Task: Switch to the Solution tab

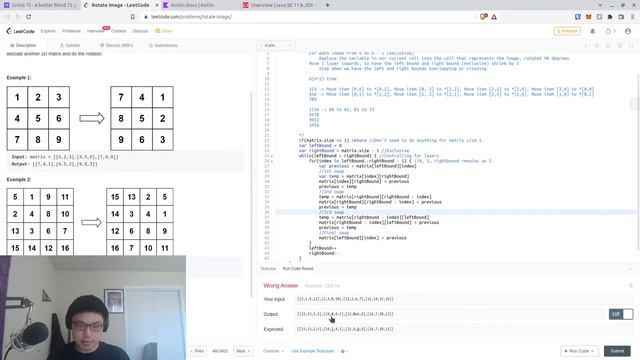Action: pos(70,45)
